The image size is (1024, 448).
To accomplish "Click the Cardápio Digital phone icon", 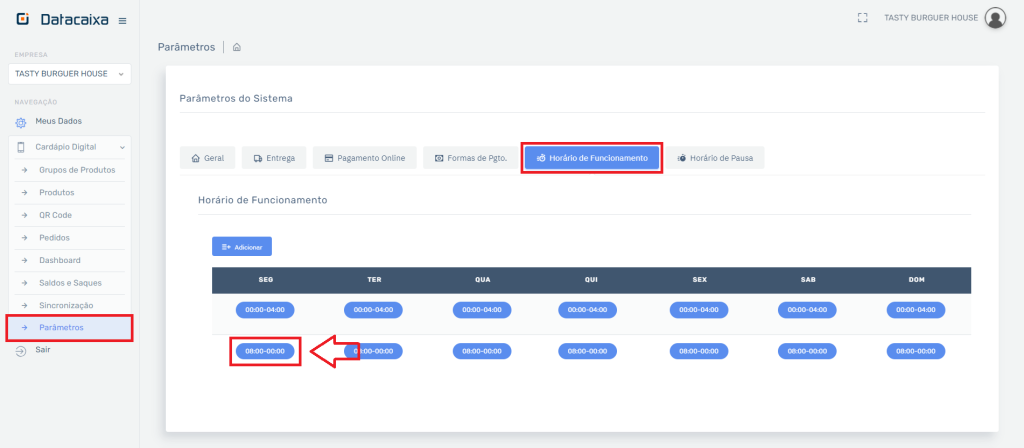I will tap(21, 147).
